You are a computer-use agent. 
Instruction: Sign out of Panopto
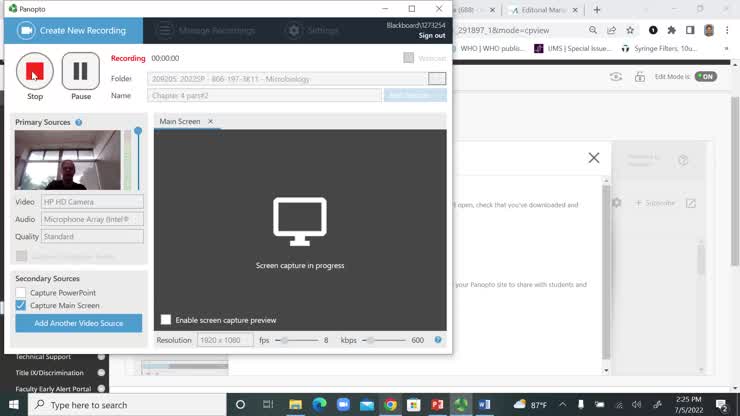(x=431, y=36)
